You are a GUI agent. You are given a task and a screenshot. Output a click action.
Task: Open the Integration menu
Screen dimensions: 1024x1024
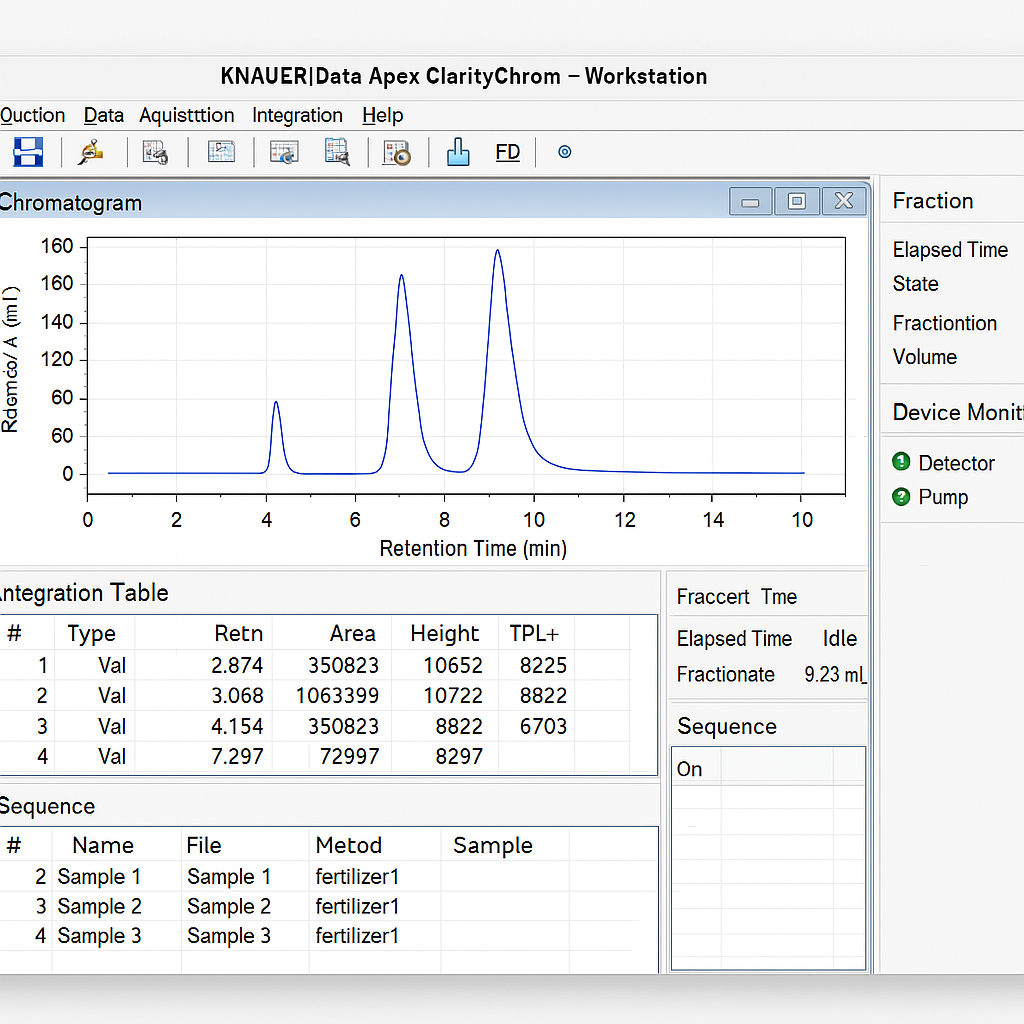click(x=297, y=115)
